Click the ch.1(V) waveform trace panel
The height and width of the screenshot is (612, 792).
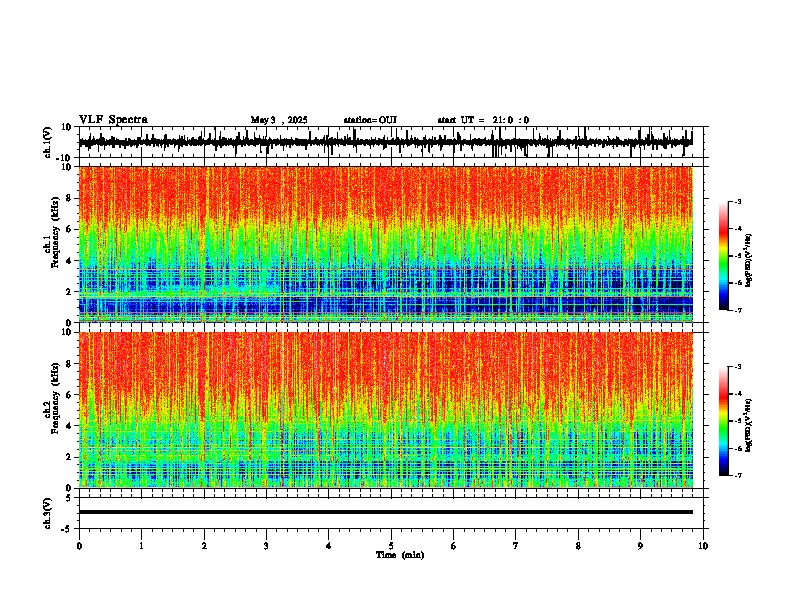393,142
